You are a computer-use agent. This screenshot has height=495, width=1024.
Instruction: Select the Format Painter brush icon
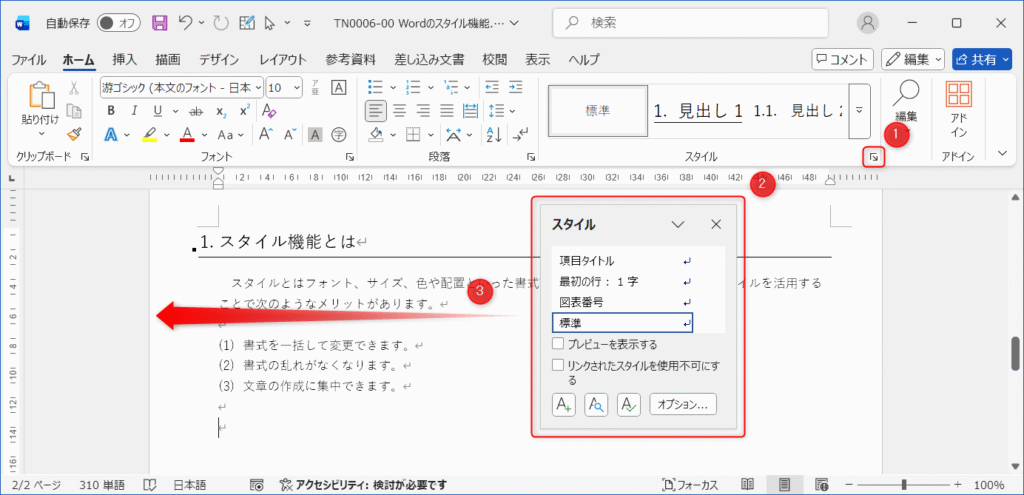pos(73,134)
